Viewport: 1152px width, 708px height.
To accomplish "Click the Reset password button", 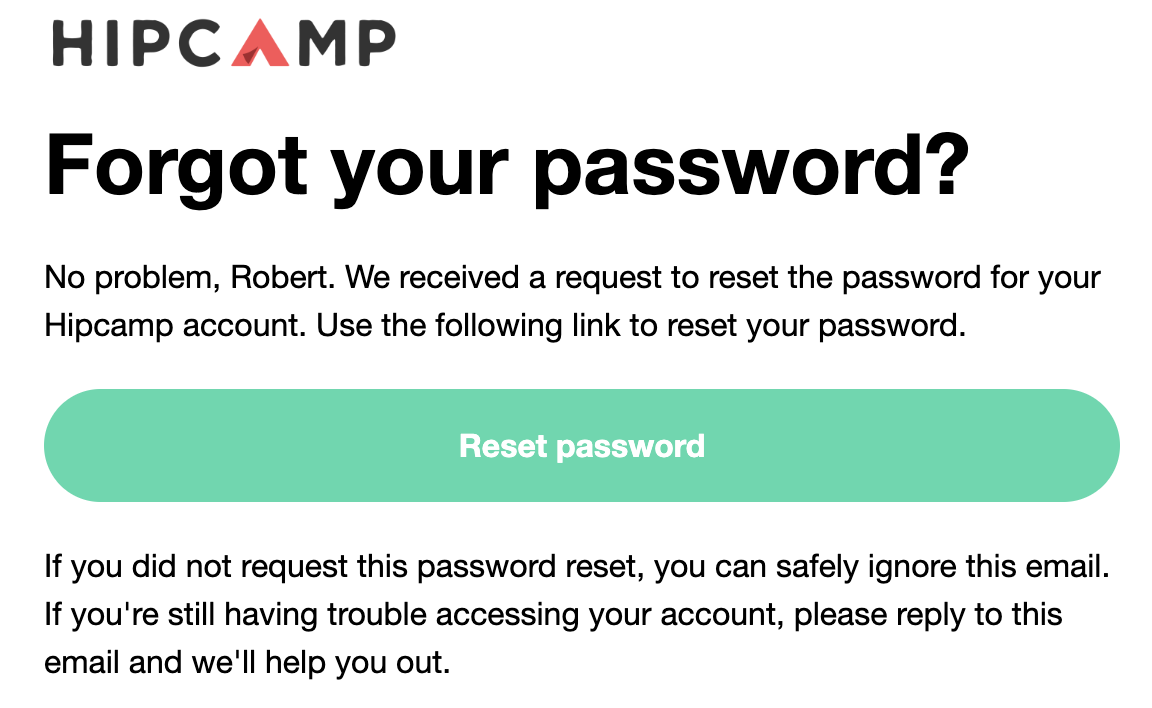I will (x=581, y=446).
